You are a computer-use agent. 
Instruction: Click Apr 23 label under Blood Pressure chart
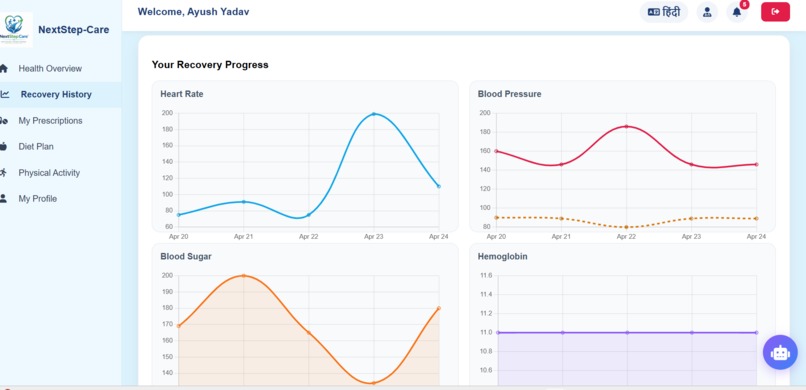691,237
